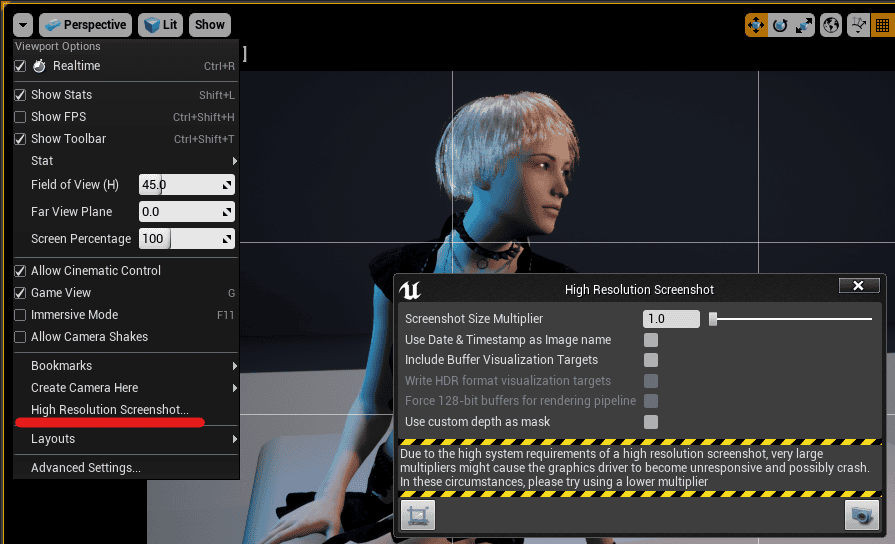Click the specify capture region icon
The height and width of the screenshot is (544, 895).
pyautogui.click(x=418, y=515)
